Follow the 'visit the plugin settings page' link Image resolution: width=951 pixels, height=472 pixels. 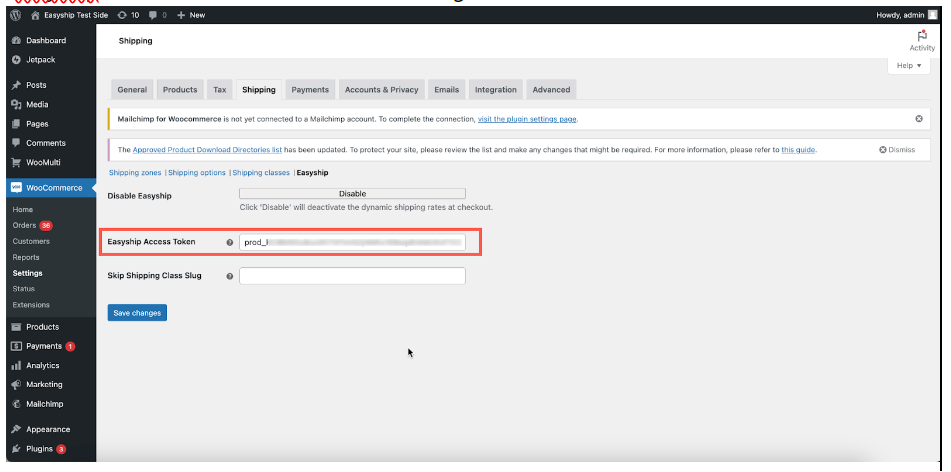[527, 119]
